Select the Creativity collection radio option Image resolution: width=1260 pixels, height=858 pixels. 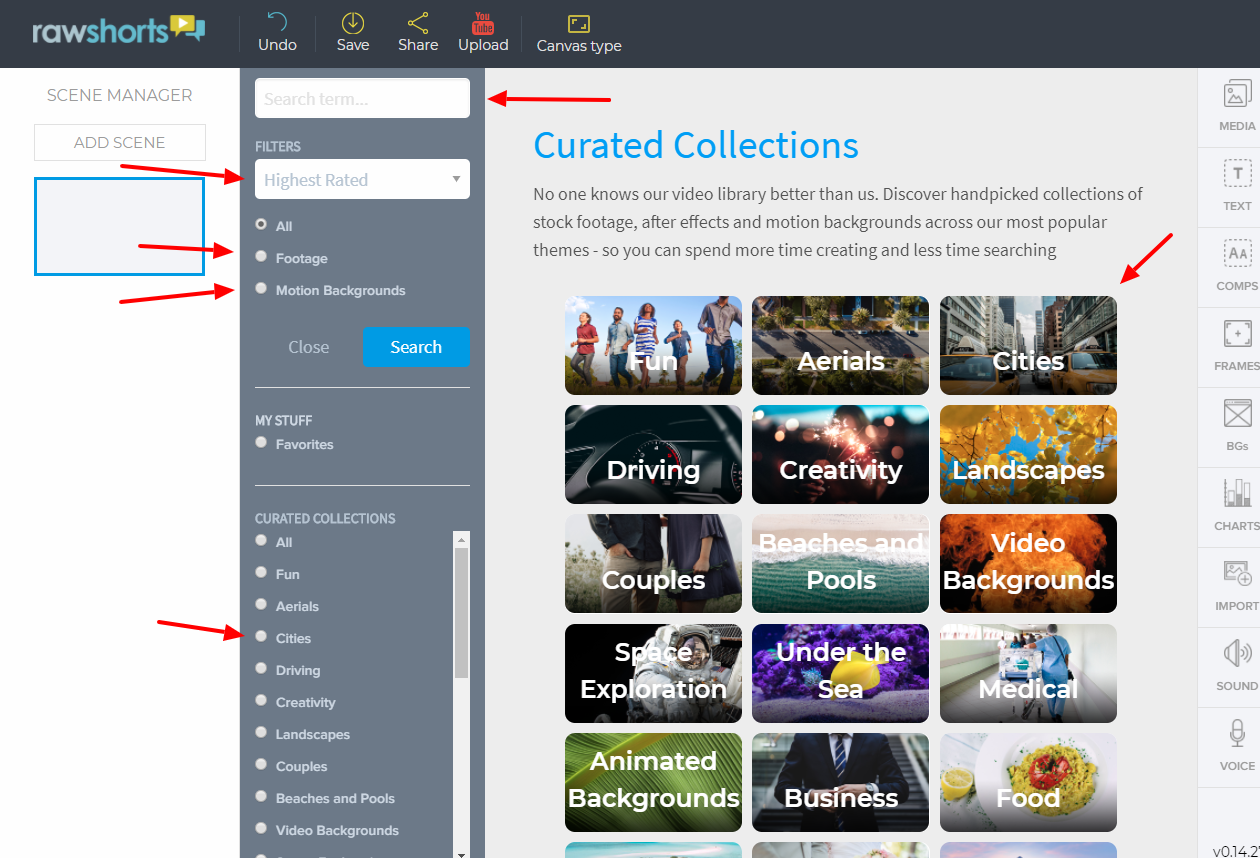point(261,700)
